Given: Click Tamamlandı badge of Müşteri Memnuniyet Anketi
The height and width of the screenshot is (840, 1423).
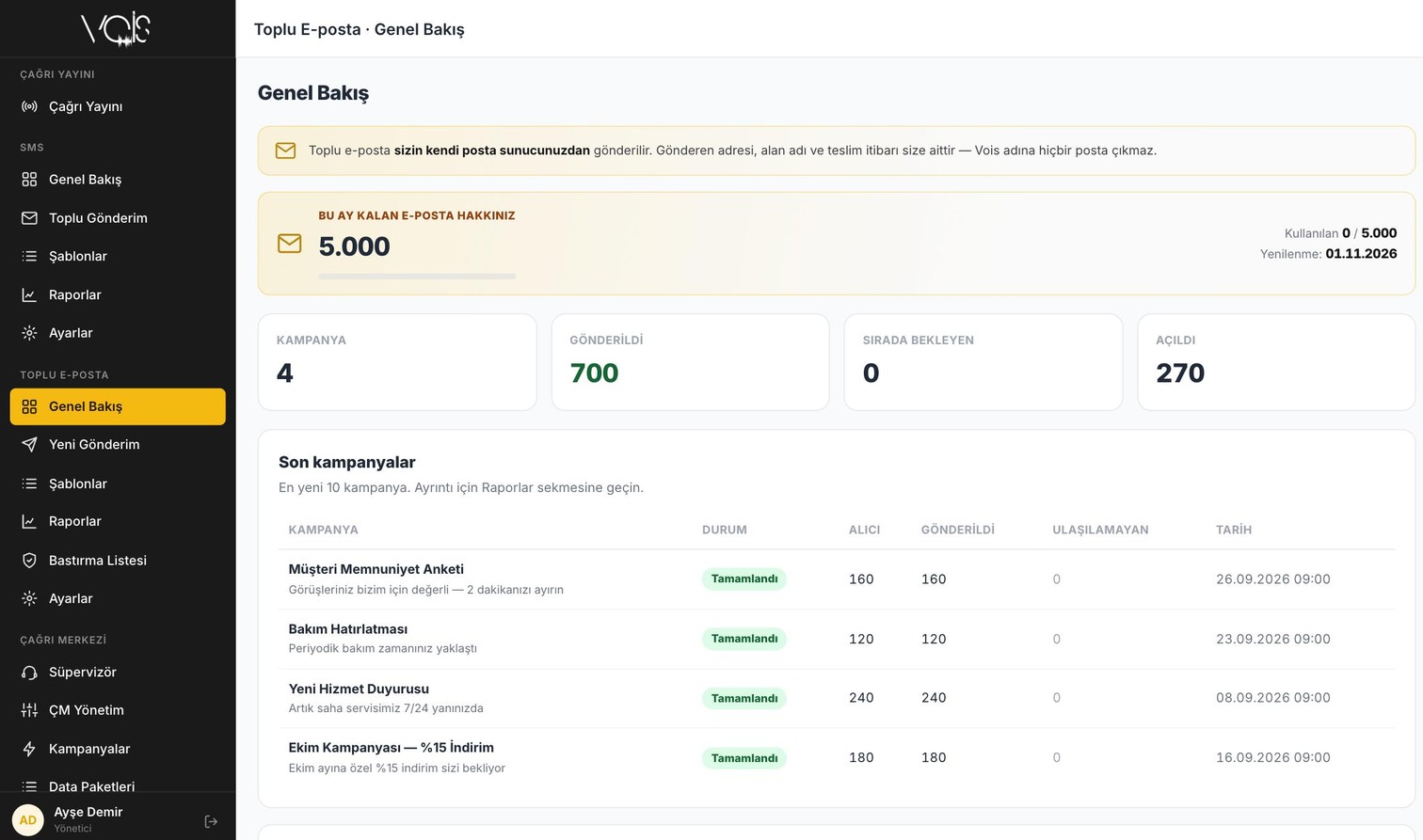Looking at the screenshot, I should [744, 579].
